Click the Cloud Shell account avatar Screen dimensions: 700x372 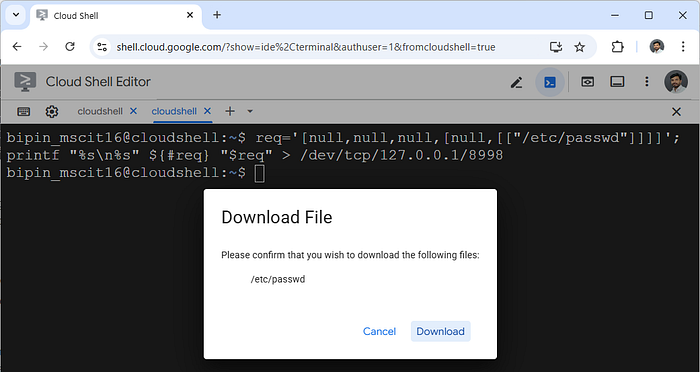[x=675, y=82]
